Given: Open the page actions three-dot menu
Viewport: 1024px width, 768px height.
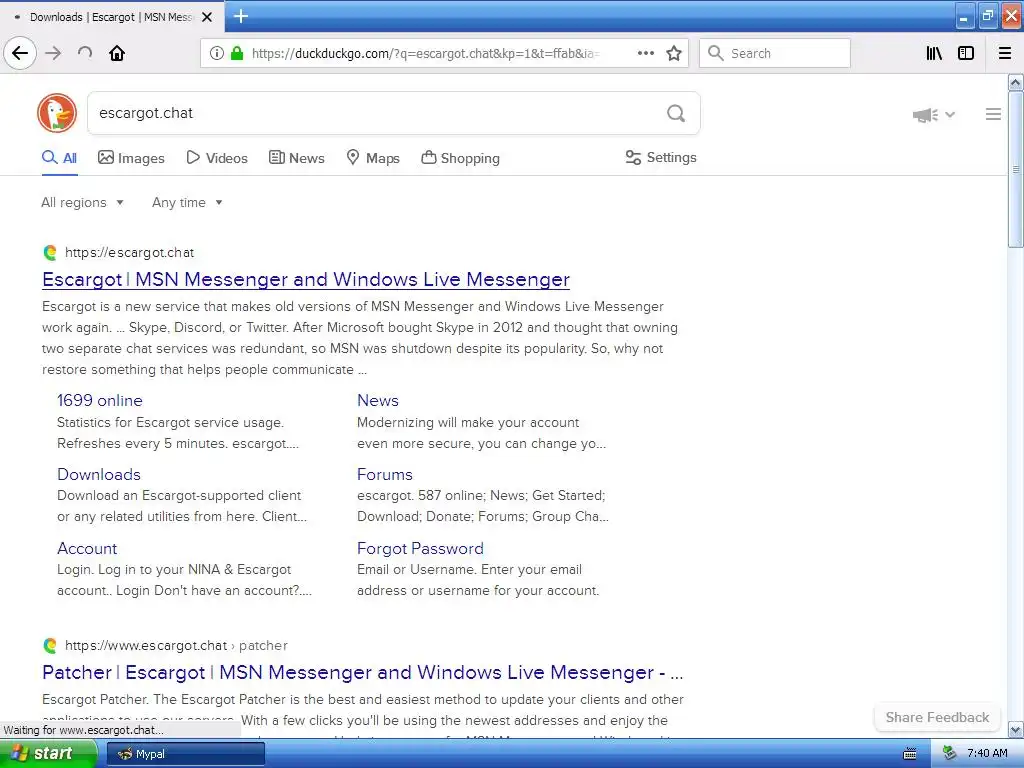Looking at the screenshot, I should [646, 53].
